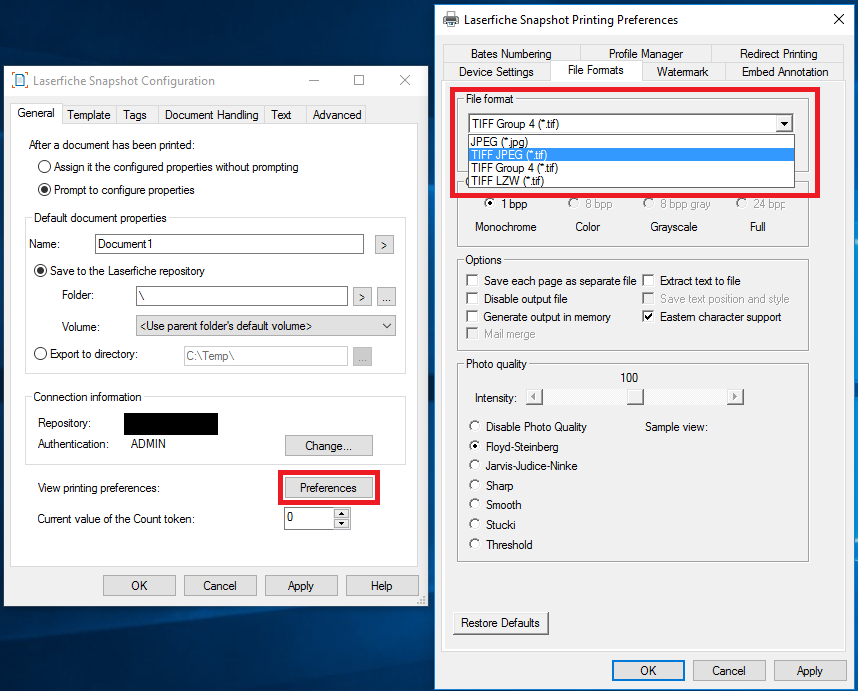
Task: Click Change... for connection information
Action: [x=328, y=446]
